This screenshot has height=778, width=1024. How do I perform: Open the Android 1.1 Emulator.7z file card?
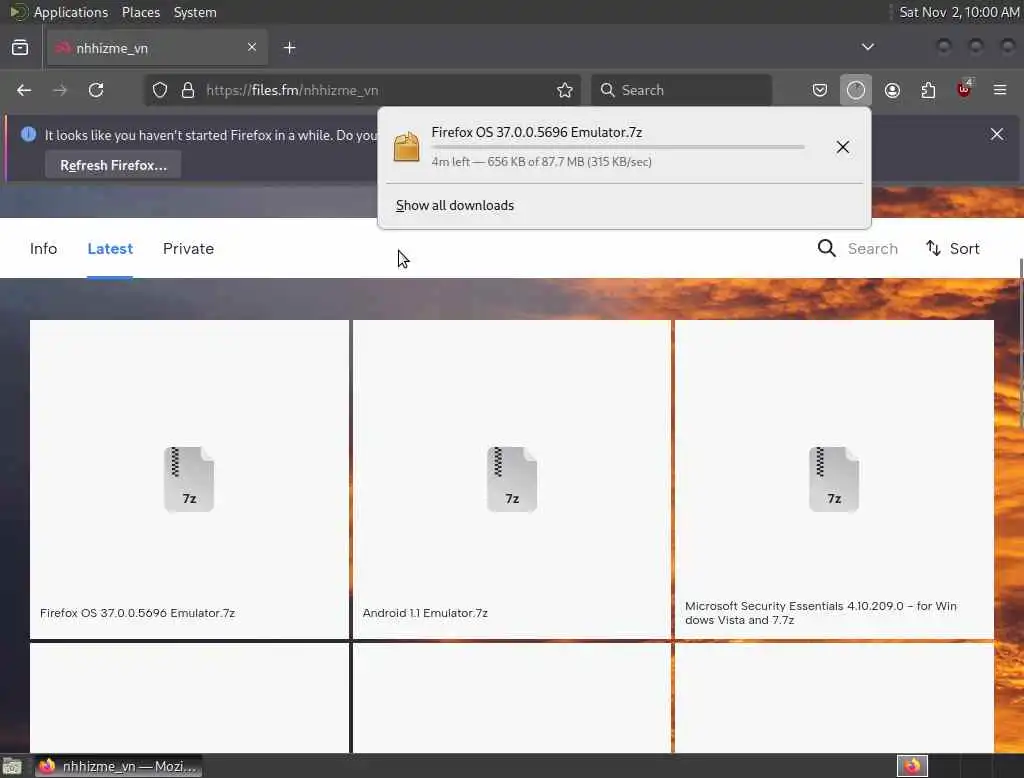pos(512,479)
